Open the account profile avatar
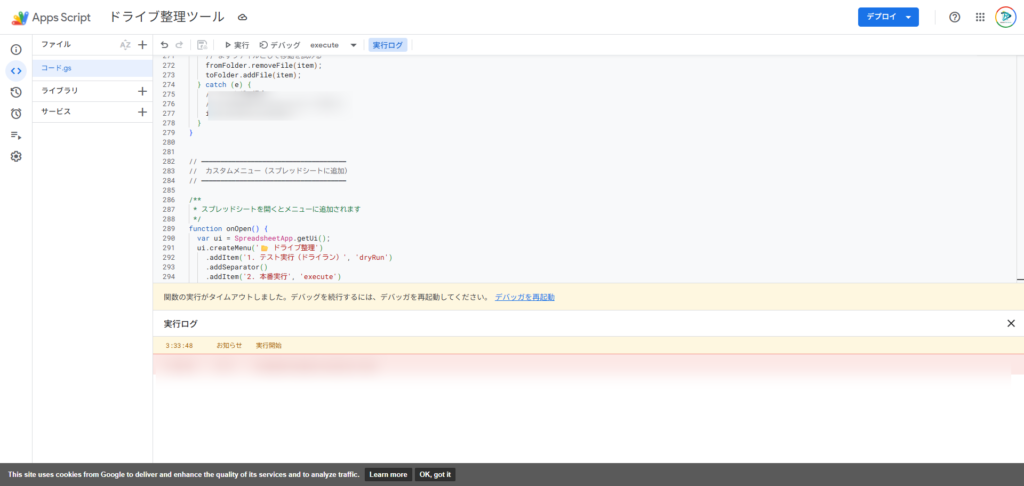 coord(1006,18)
